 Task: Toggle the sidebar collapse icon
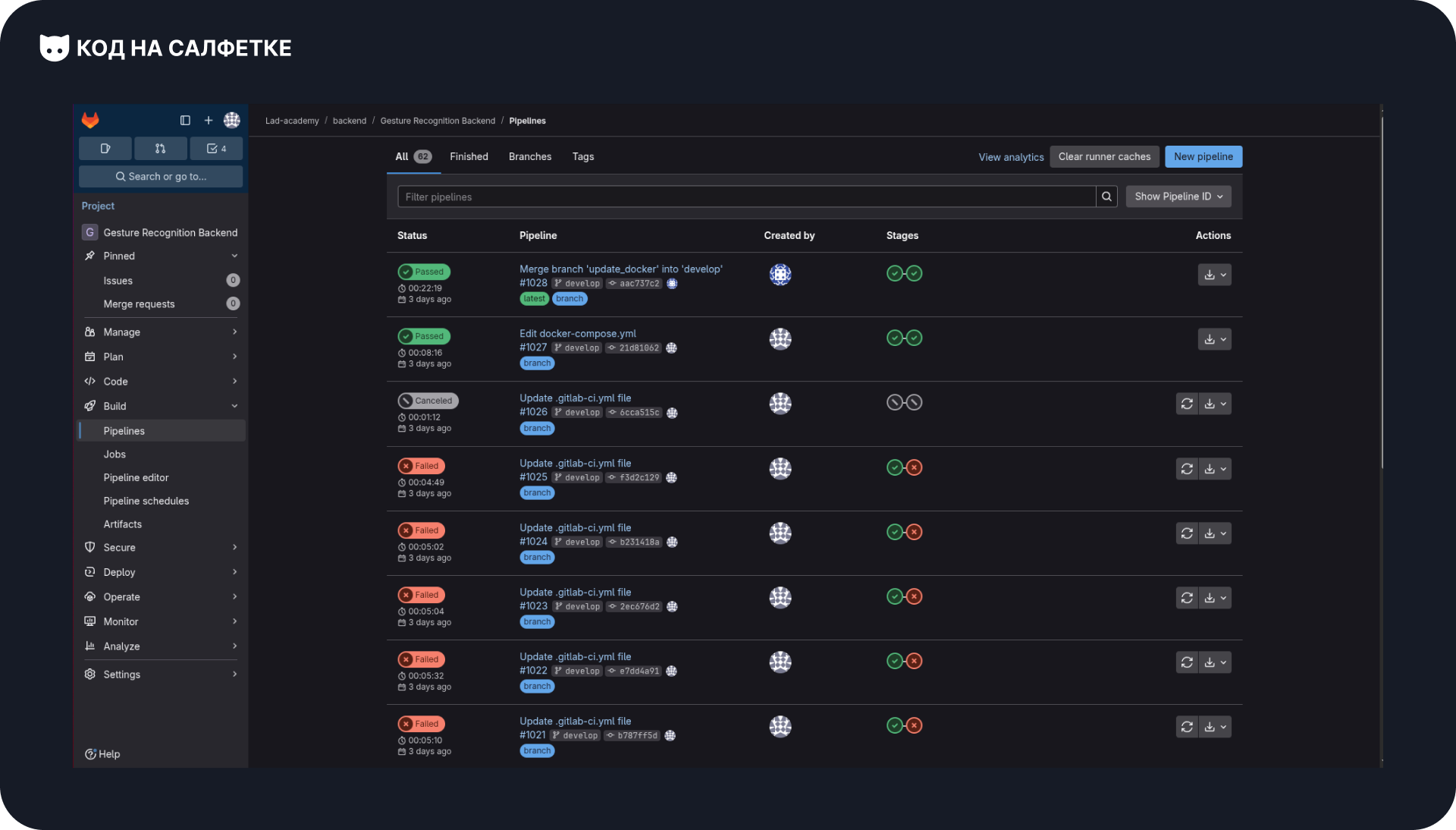click(185, 120)
